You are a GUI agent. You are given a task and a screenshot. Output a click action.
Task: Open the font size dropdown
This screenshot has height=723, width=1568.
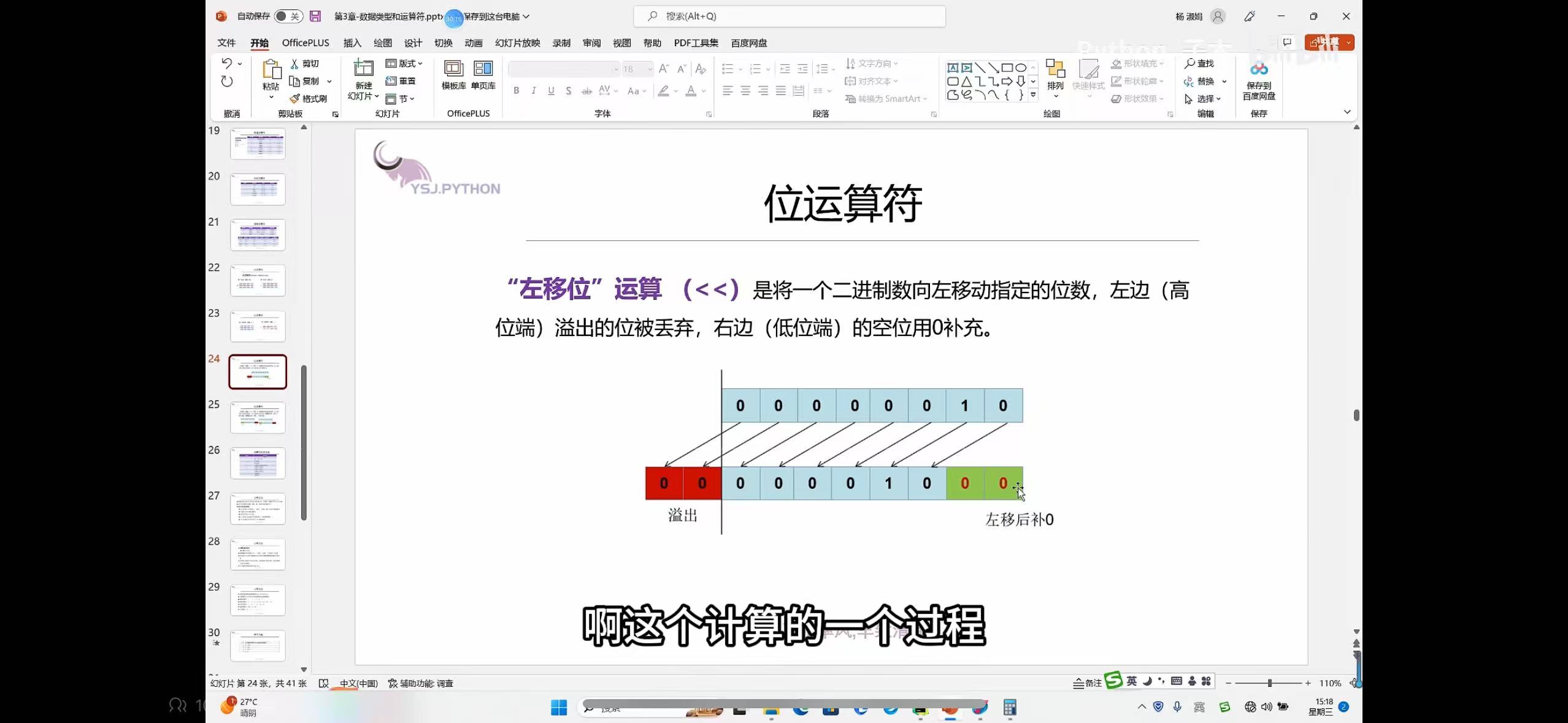650,69
